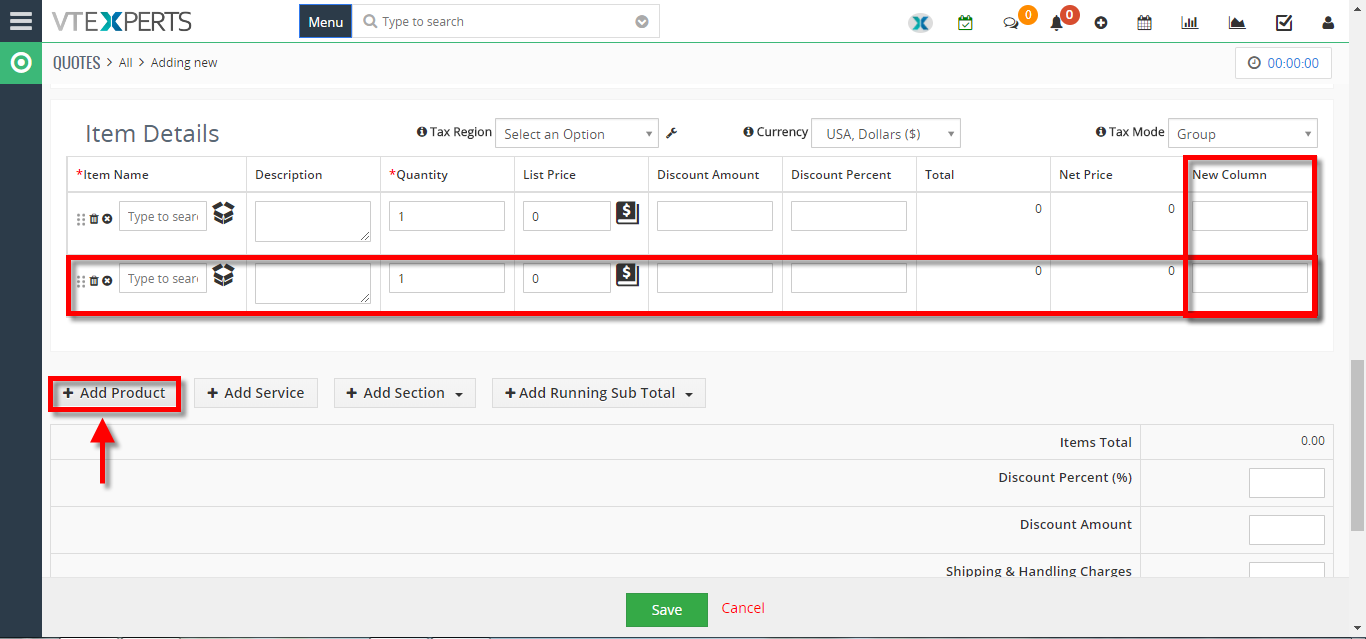Click the green Quotes module icon

[x=20, y=63]
